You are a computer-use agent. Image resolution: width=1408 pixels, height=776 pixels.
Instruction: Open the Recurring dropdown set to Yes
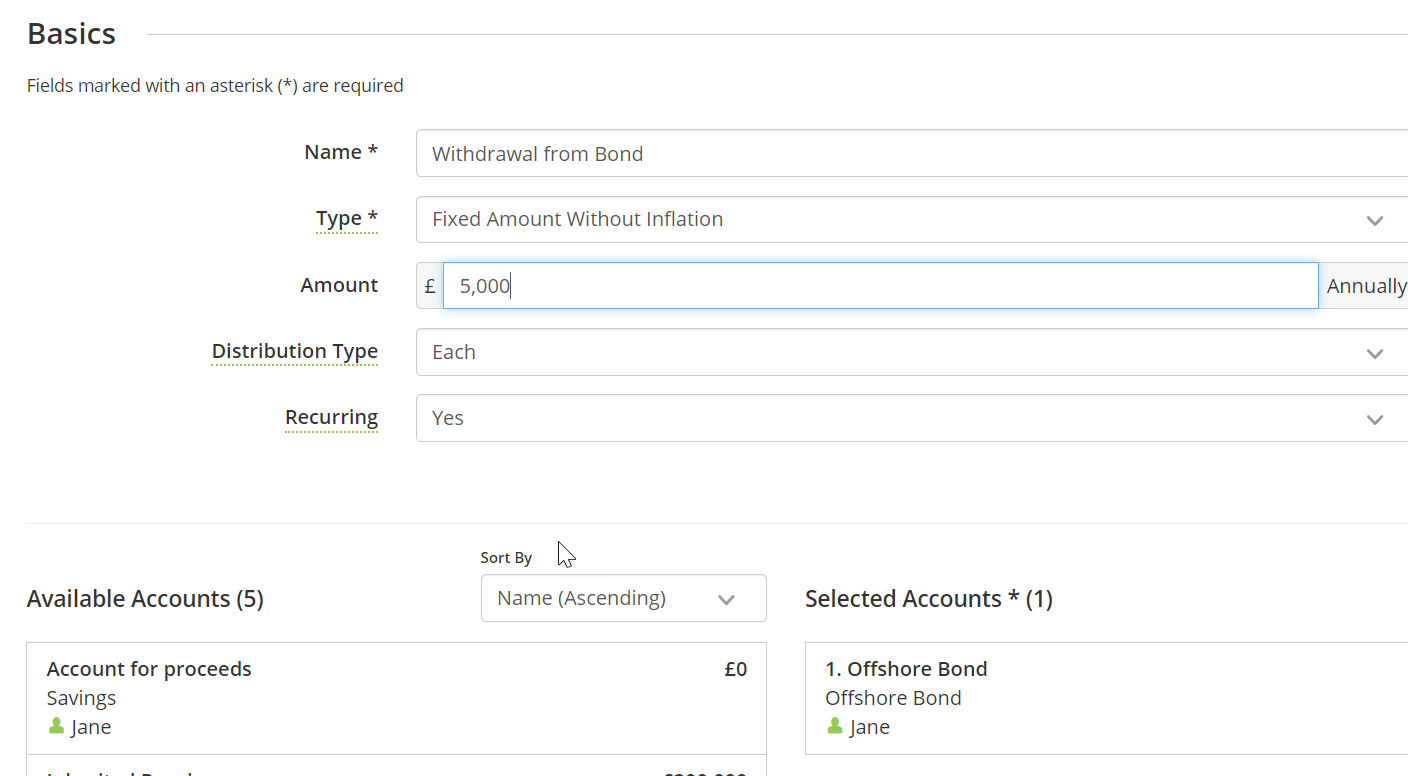pos(912,418)
